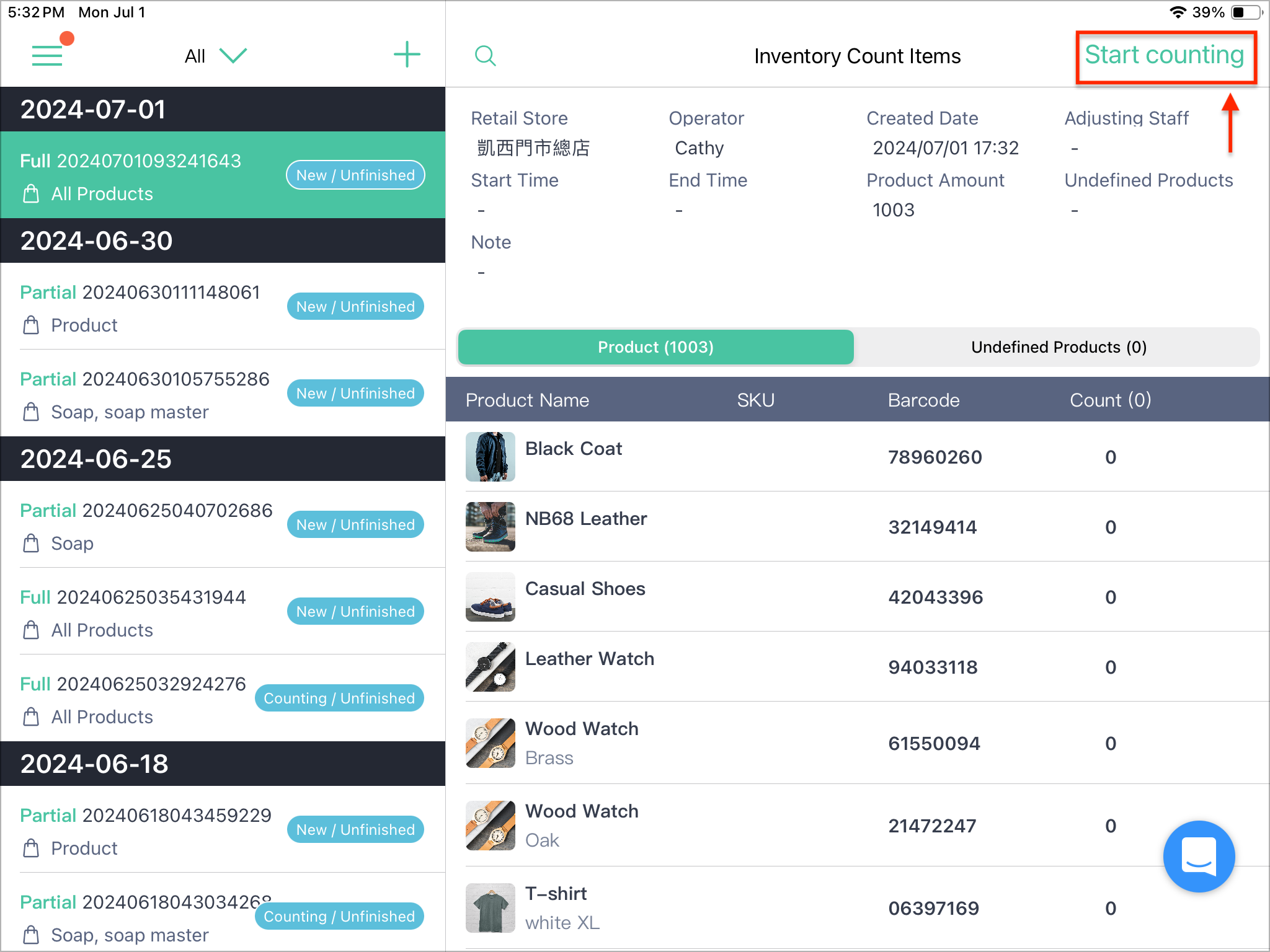The height and width of the screenshot is (952, 1270).
Task: Click the 2024-06-25 date header
Action: point(223,459)
